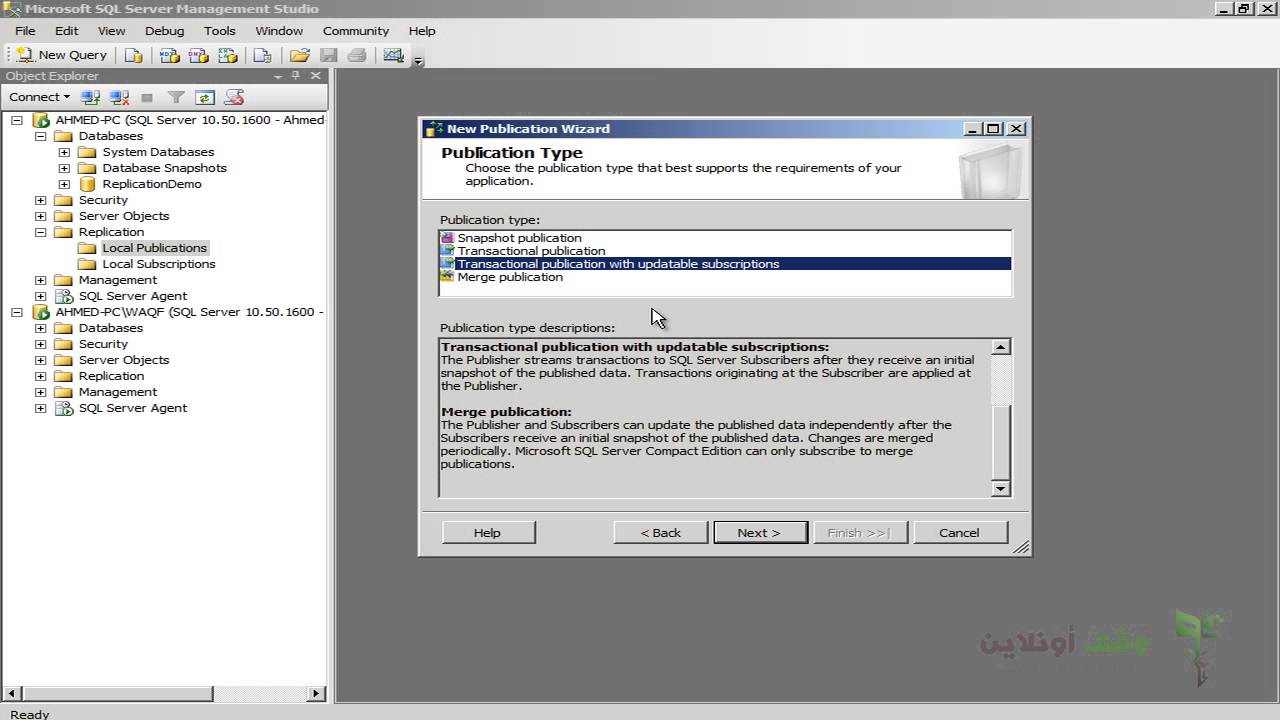Click the SQL Server Compact Query icon

[x=262, y=55]
